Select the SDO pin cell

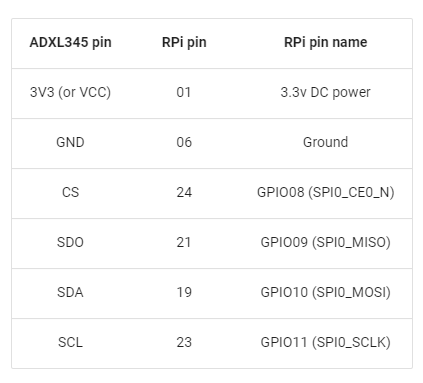70,242
